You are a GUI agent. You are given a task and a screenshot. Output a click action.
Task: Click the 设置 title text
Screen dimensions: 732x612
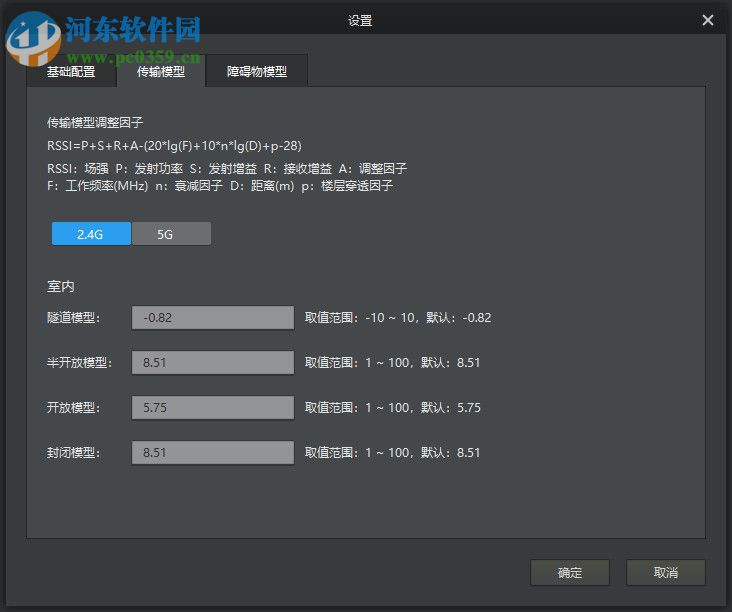tap(360, 21)
